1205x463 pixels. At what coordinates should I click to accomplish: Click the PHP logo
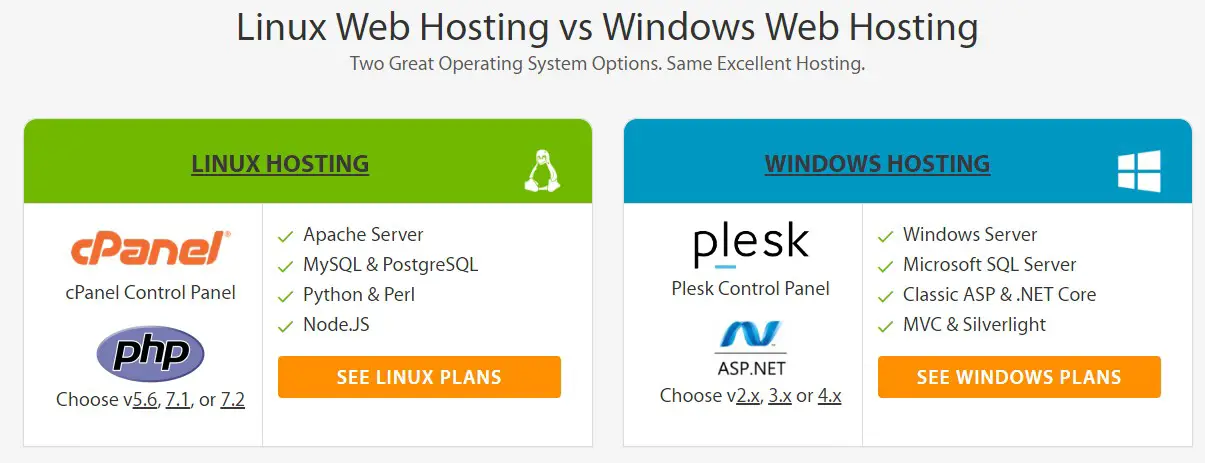coord(151,354)
